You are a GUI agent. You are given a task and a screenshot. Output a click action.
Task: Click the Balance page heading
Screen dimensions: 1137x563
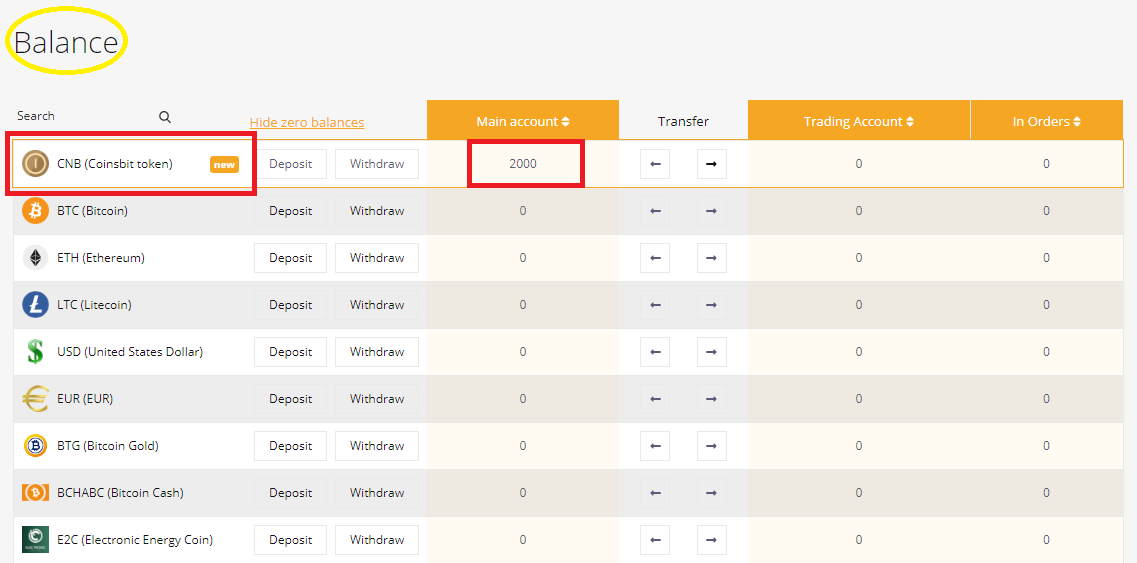[66, 43]
